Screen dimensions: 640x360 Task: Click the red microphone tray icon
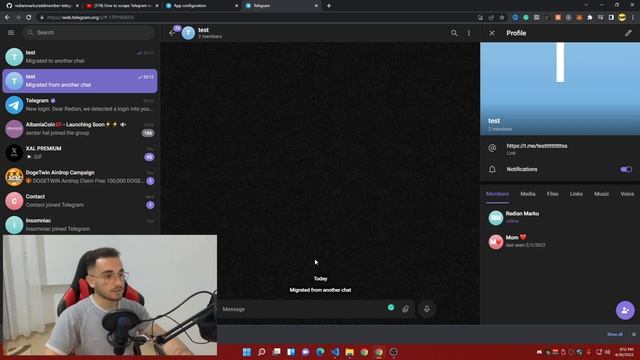pyautogui.click(x=589, y=352)
